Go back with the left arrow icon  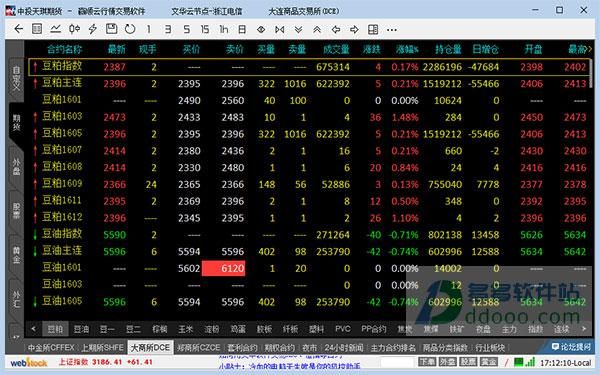(x=18, y=29)
